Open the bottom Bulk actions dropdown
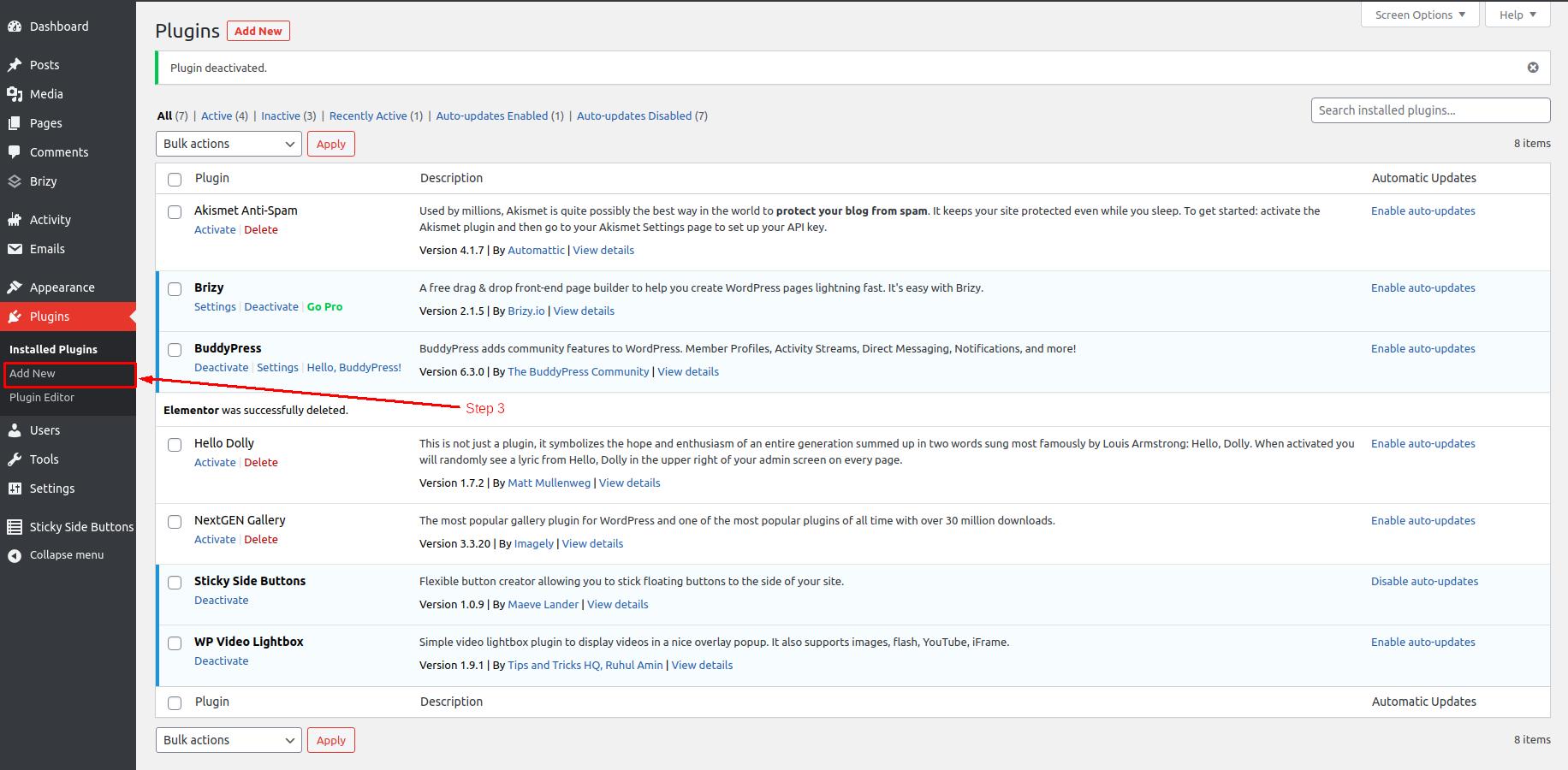Image resolution: width=1568 pixels, height=770 pixels. pos(229,740)
